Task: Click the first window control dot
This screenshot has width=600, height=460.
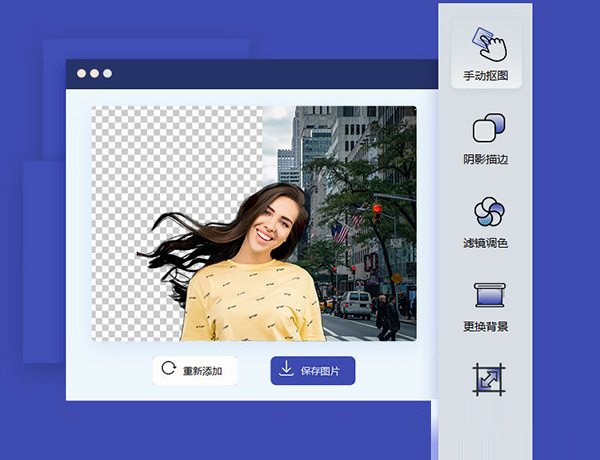Action: coord(81,73)
